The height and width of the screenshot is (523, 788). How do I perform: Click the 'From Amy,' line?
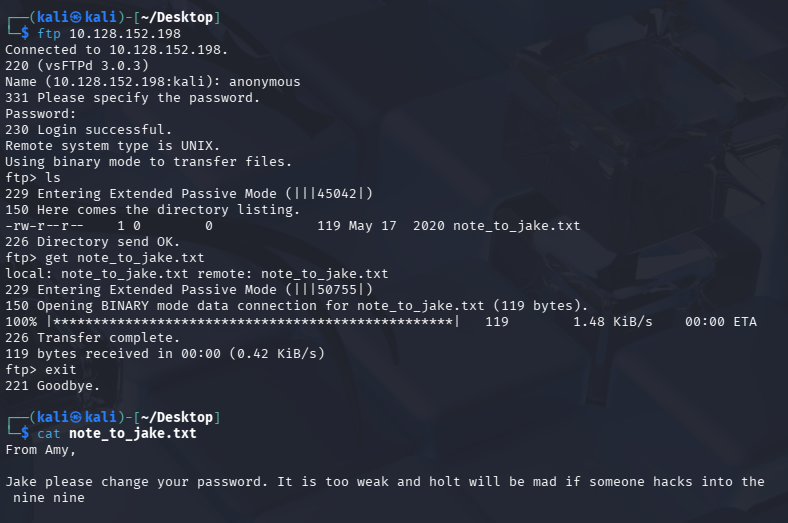click(x=40, y=450)
